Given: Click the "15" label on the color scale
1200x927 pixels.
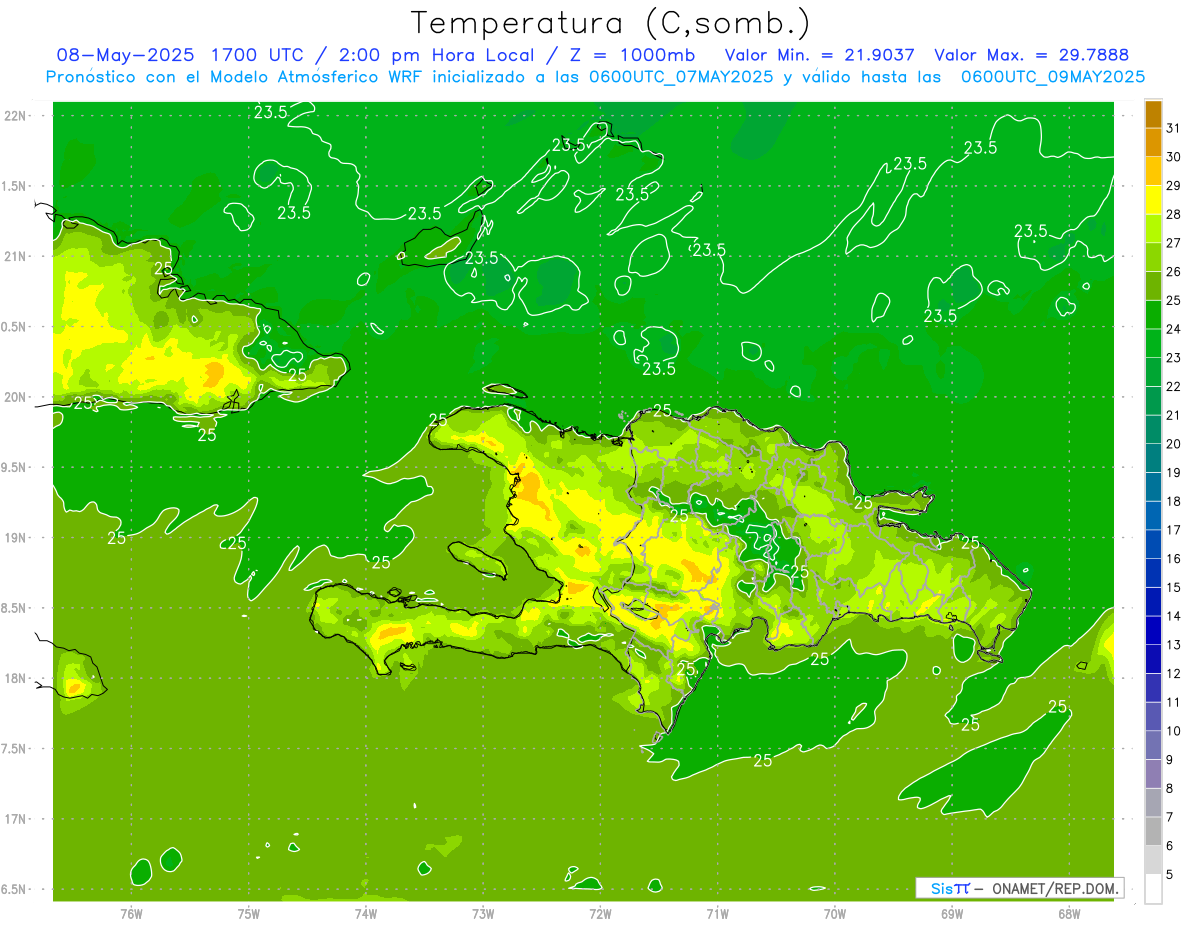Looking at the screenshot, I should pos(1174,587).
